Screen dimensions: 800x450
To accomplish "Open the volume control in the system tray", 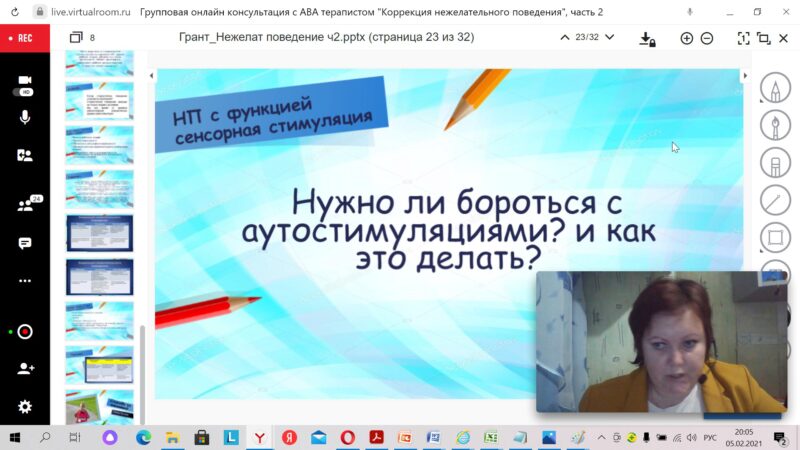I will click(x=691, y=437).
